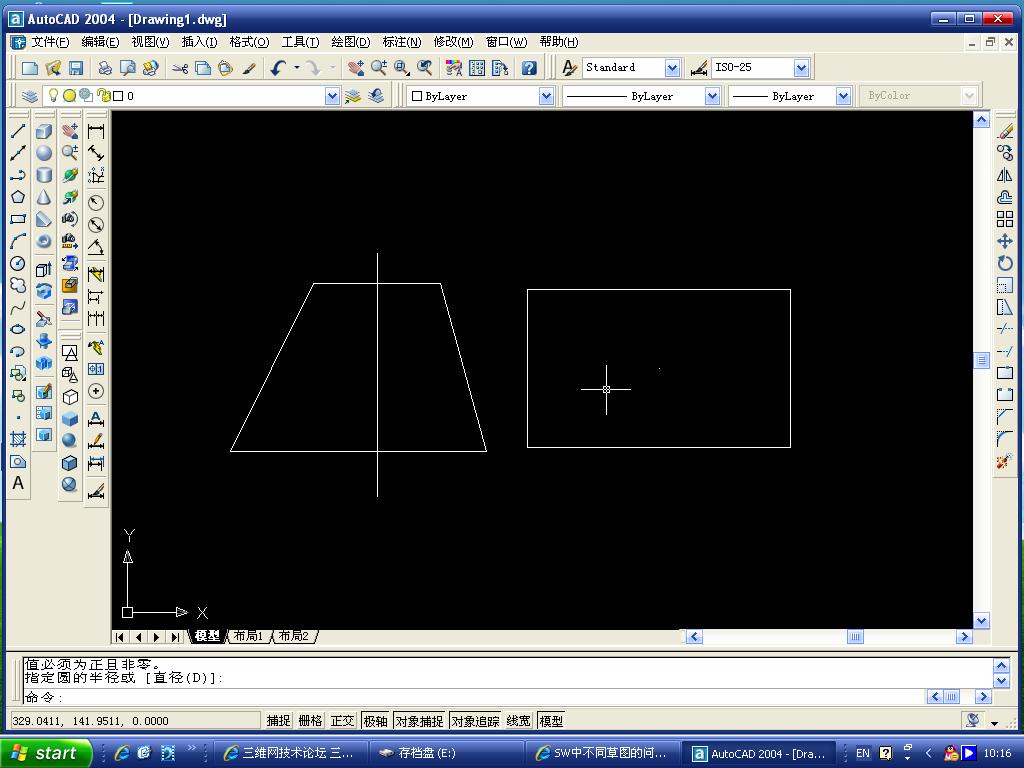Select the Line tool in draw toolbar

[x=18, y=131]
